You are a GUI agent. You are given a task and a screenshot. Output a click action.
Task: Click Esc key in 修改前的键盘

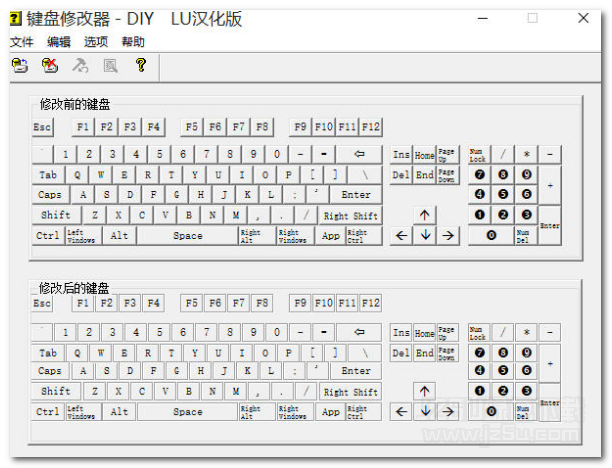click(x=42, y=127)
